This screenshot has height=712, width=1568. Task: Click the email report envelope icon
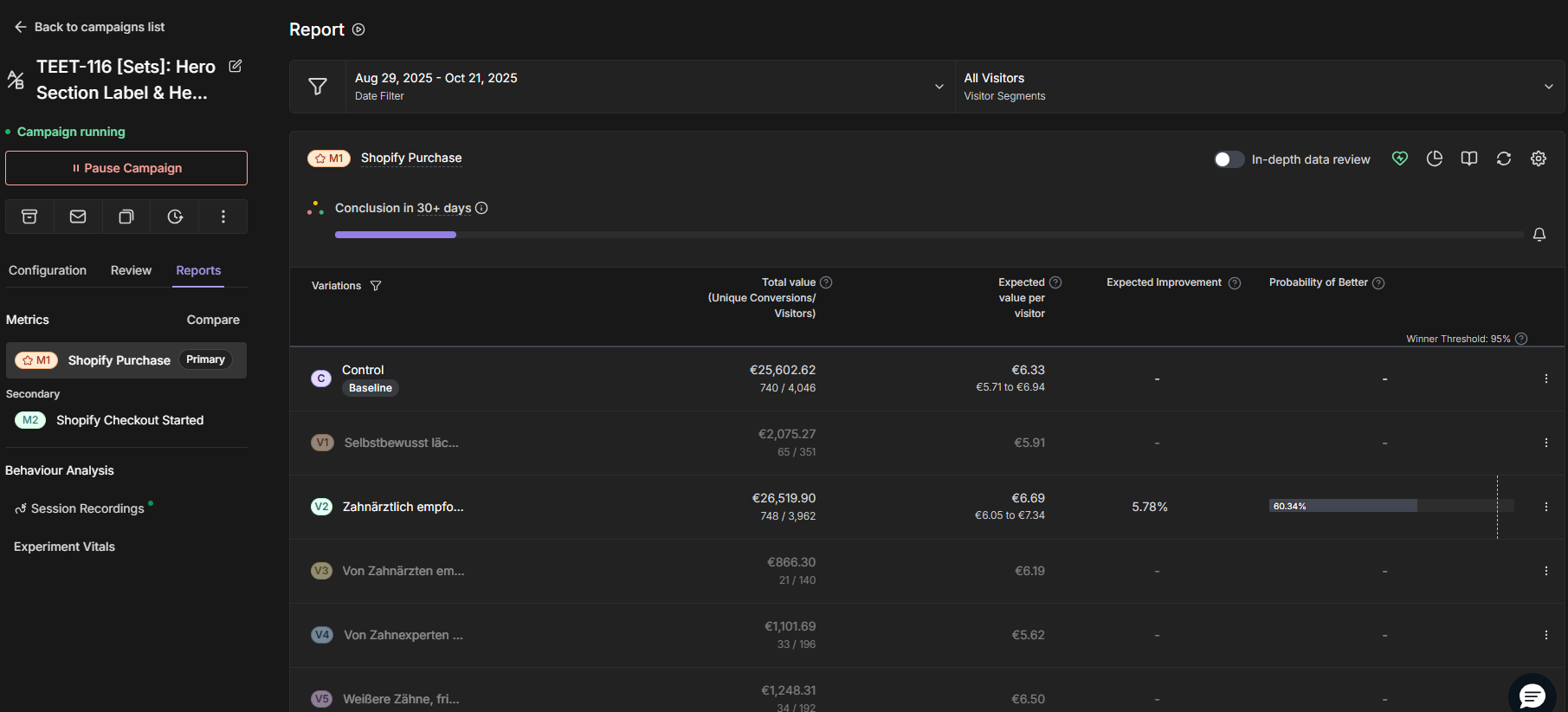tap(78, 217)
